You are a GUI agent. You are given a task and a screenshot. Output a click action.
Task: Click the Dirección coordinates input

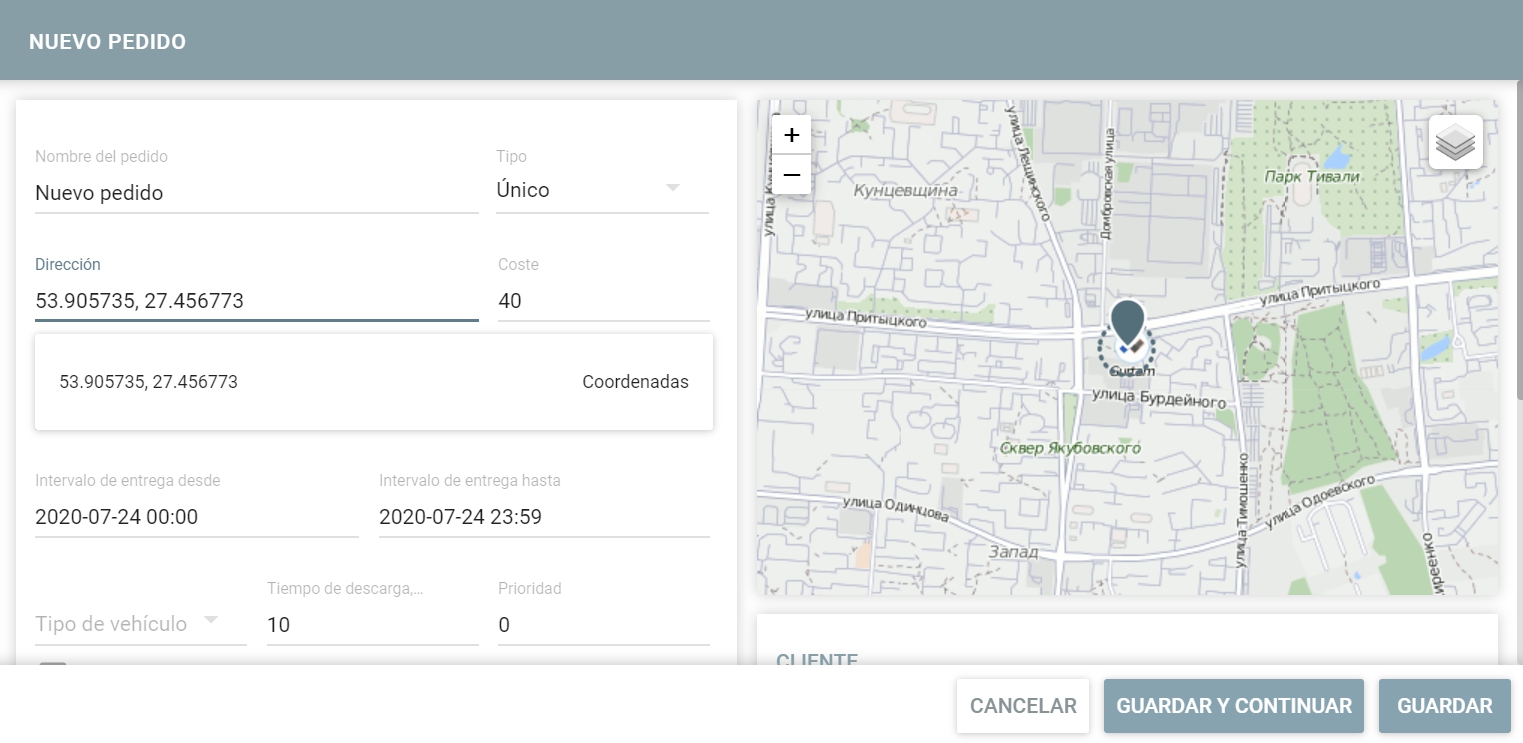pyautogui.click(x=256, y=301)
